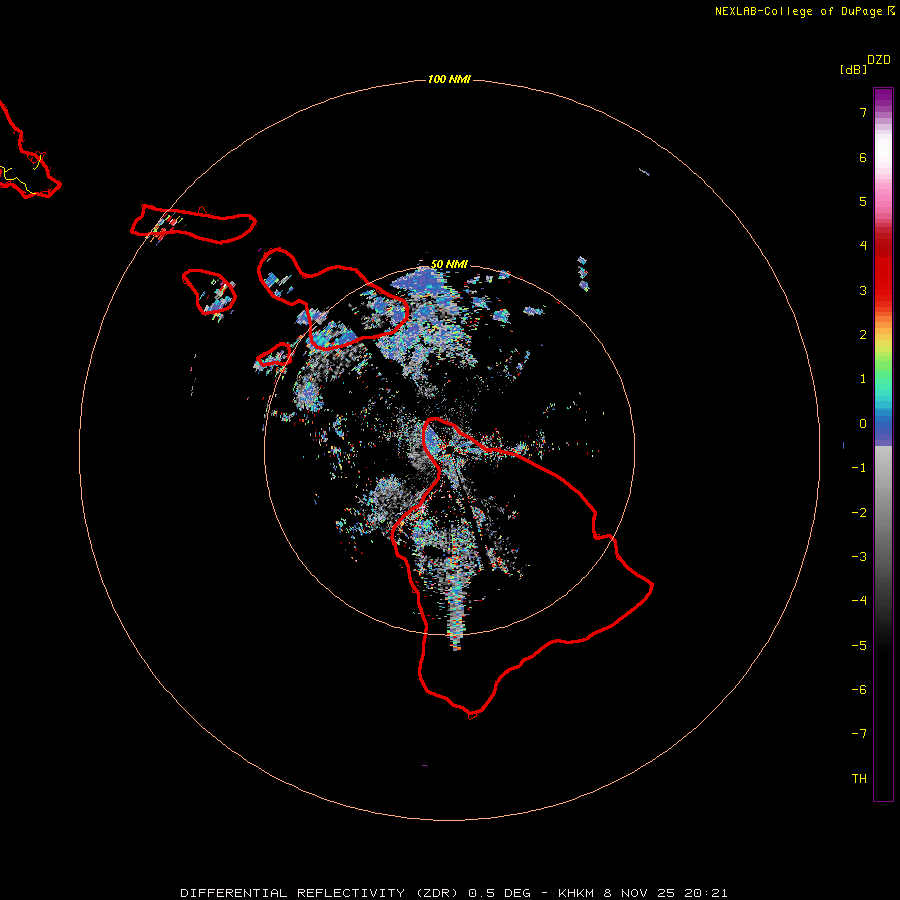The width and height of the screenshot is (900, 900).
Task: Click the 0.5 DEG elevation angle text
Action: coord(499,893)
